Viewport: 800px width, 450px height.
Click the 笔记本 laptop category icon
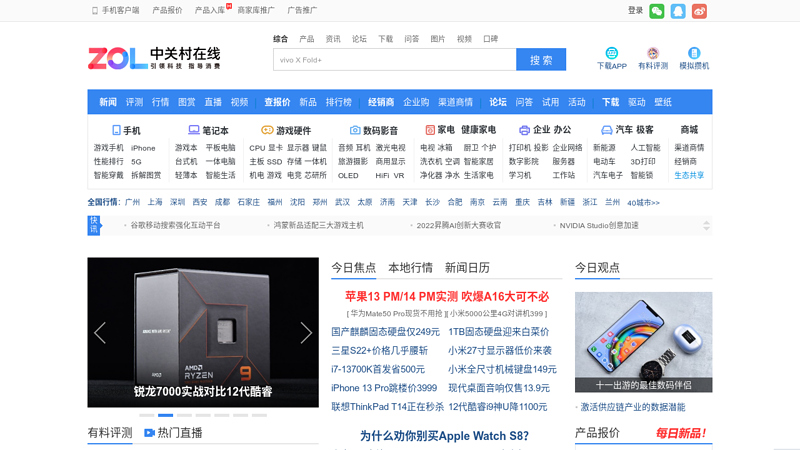[x=193, y=130]
